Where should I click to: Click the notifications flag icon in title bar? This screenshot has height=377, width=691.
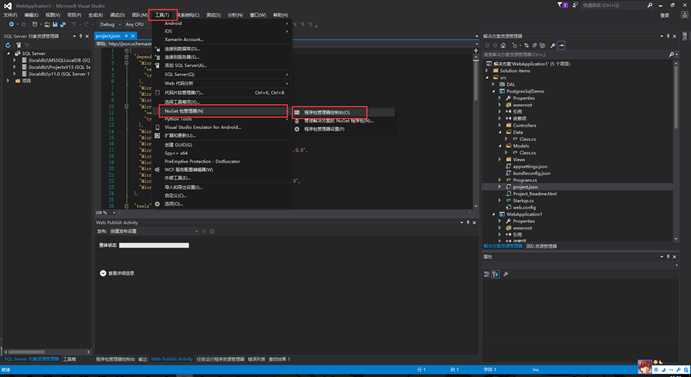(x=561, y=5)
